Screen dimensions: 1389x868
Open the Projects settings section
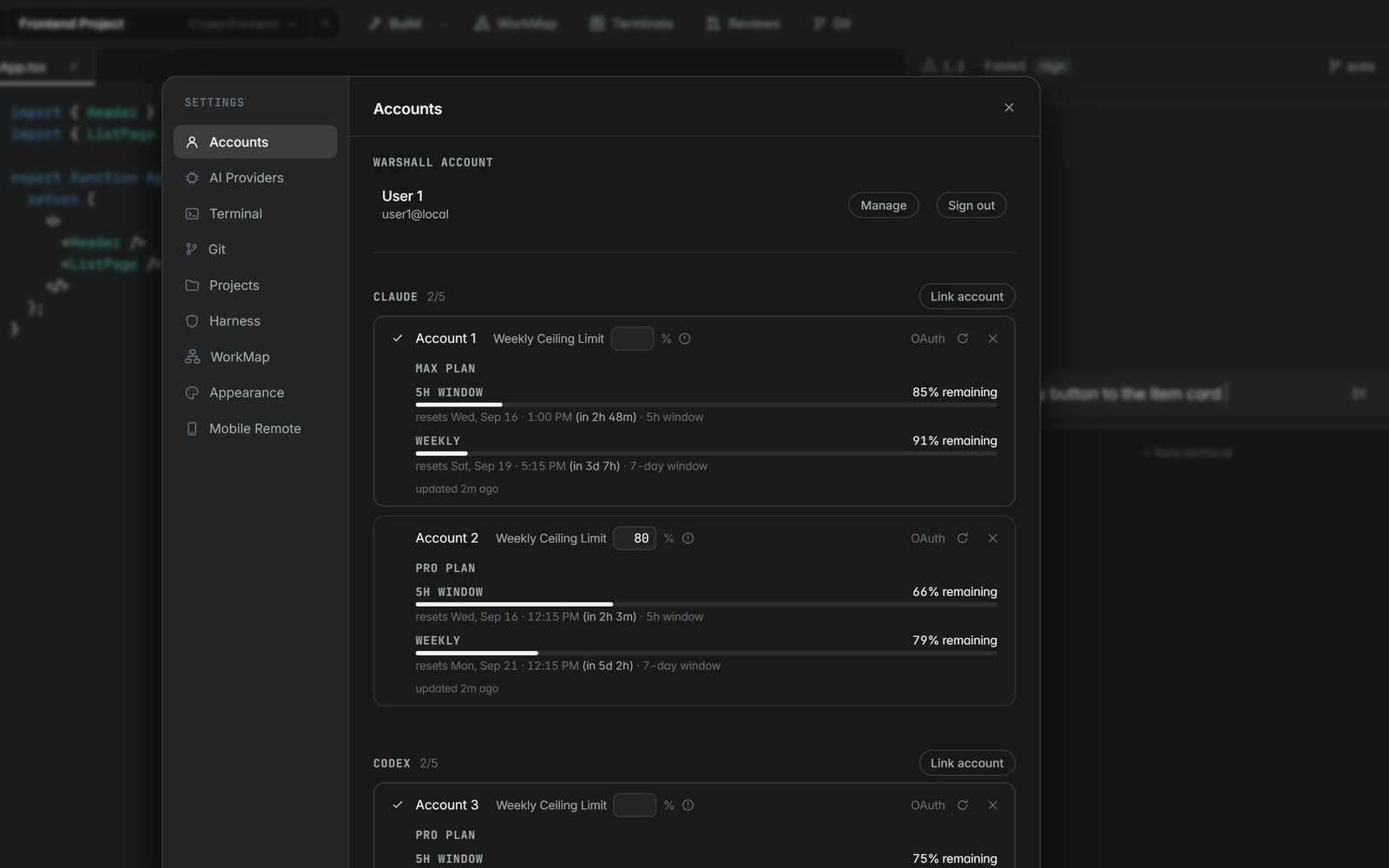255,286
